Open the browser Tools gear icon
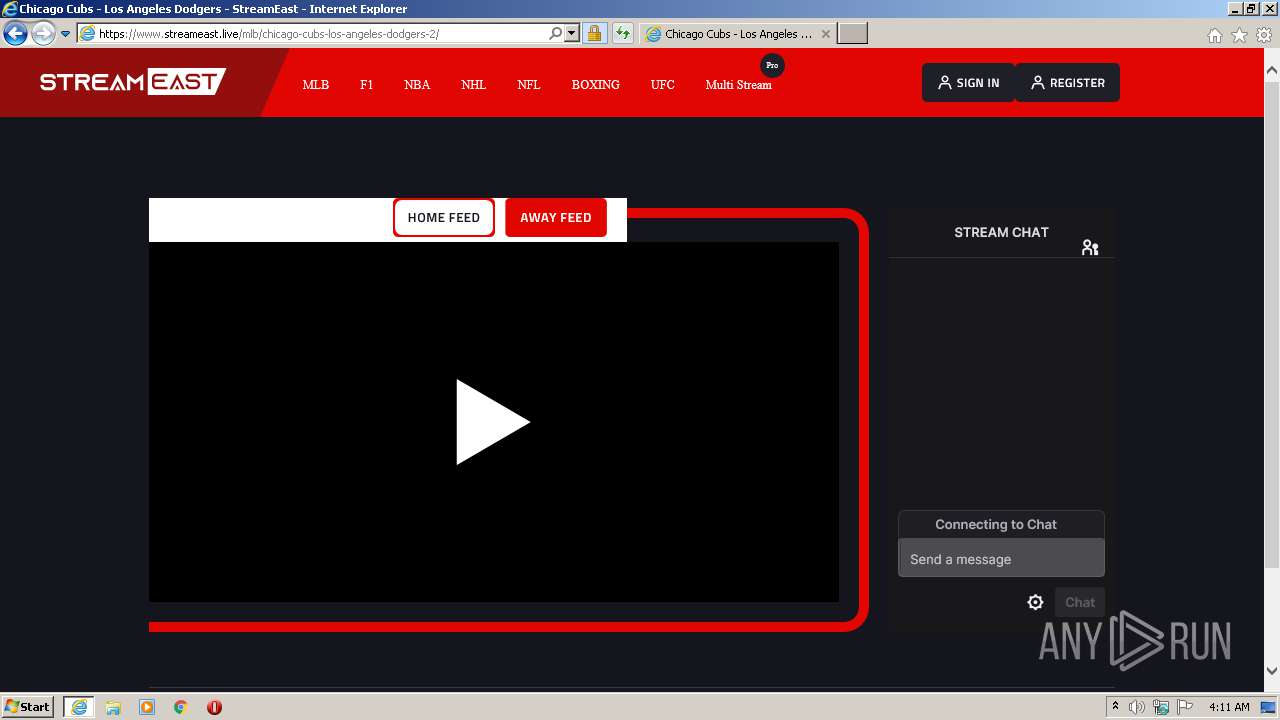This screenshot has width=1280, height=720. point(1264,35)
